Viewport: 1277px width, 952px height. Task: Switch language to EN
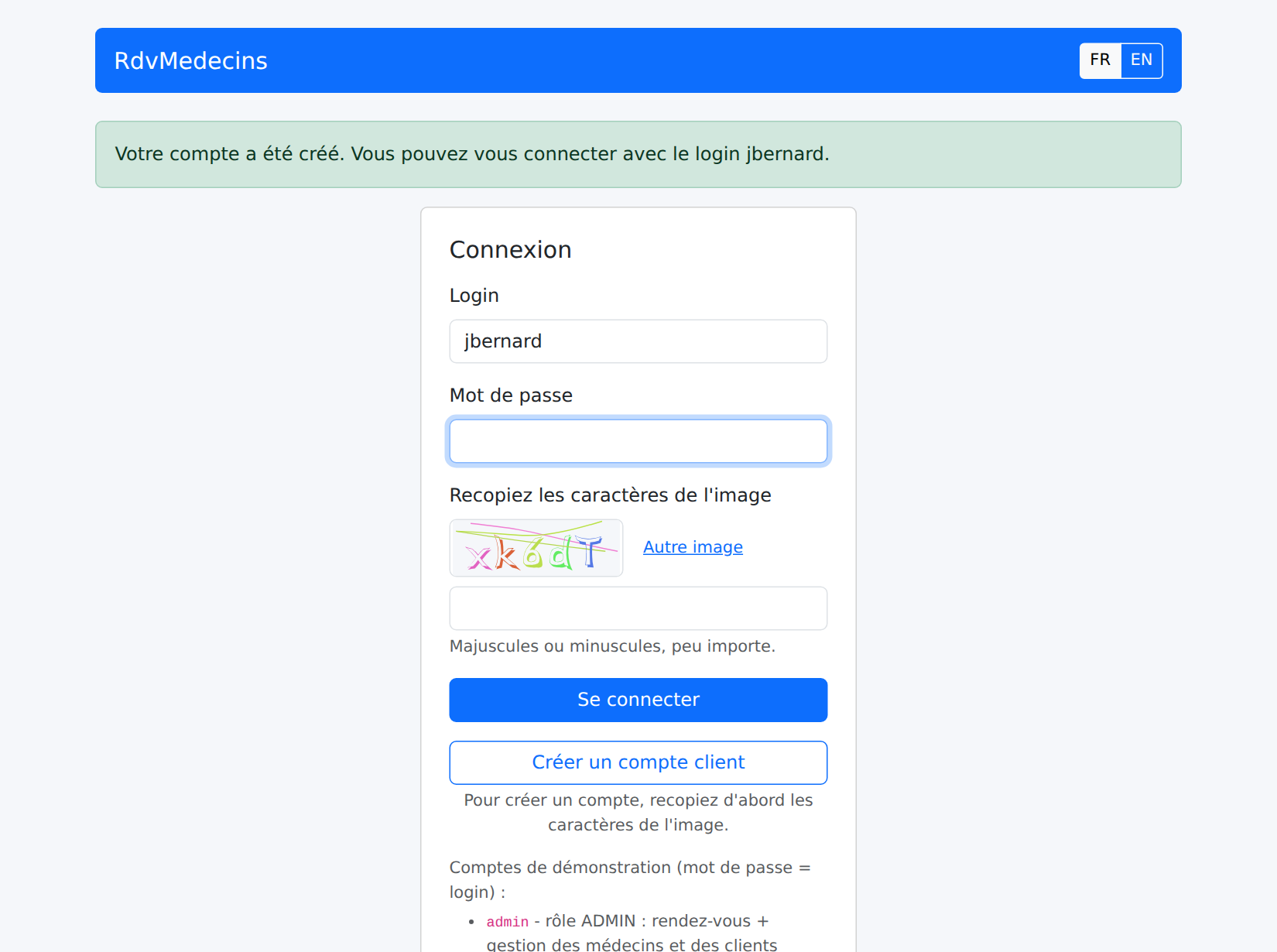1142,60
